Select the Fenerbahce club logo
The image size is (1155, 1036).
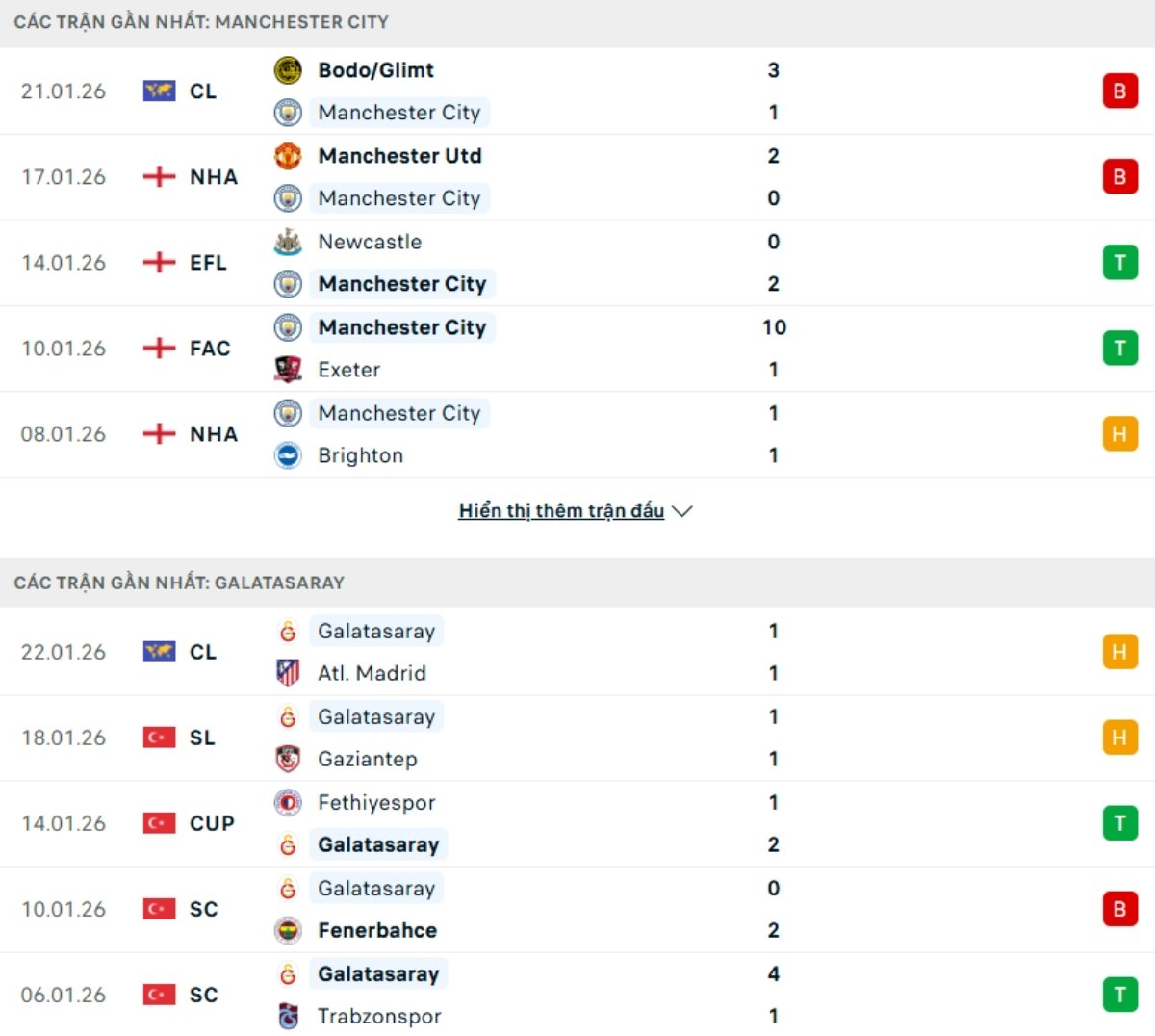pyautogui.click(x=288, y=930)
